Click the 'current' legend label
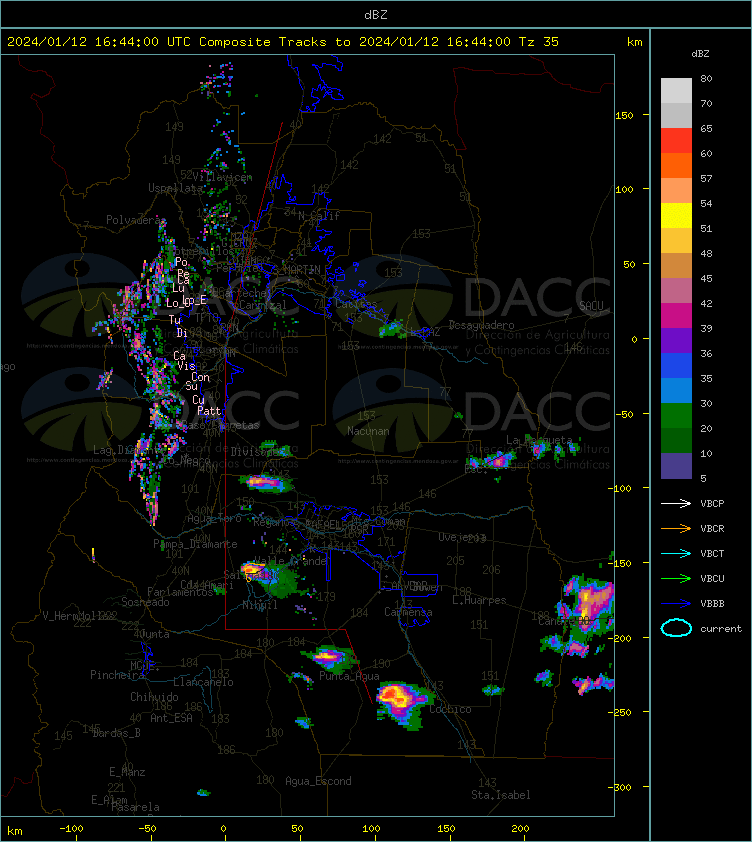This screenshot has height=842, width=752. 721,628
